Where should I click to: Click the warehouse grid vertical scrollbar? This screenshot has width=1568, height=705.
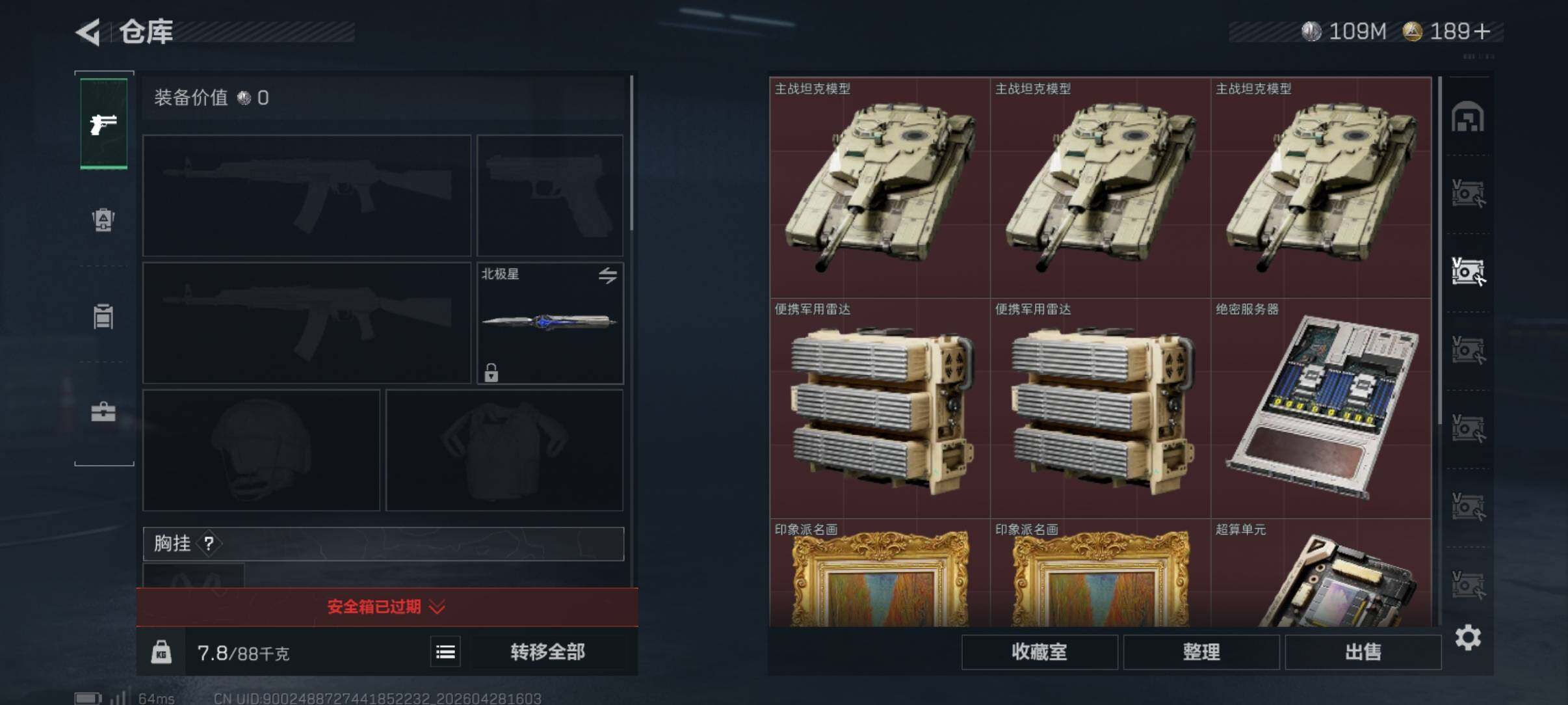point(1440,250)
